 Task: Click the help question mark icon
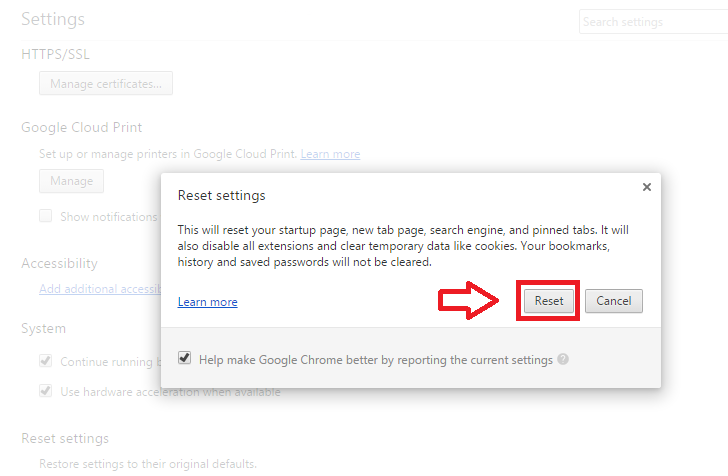pyautogui.click(x=564, y=359)
